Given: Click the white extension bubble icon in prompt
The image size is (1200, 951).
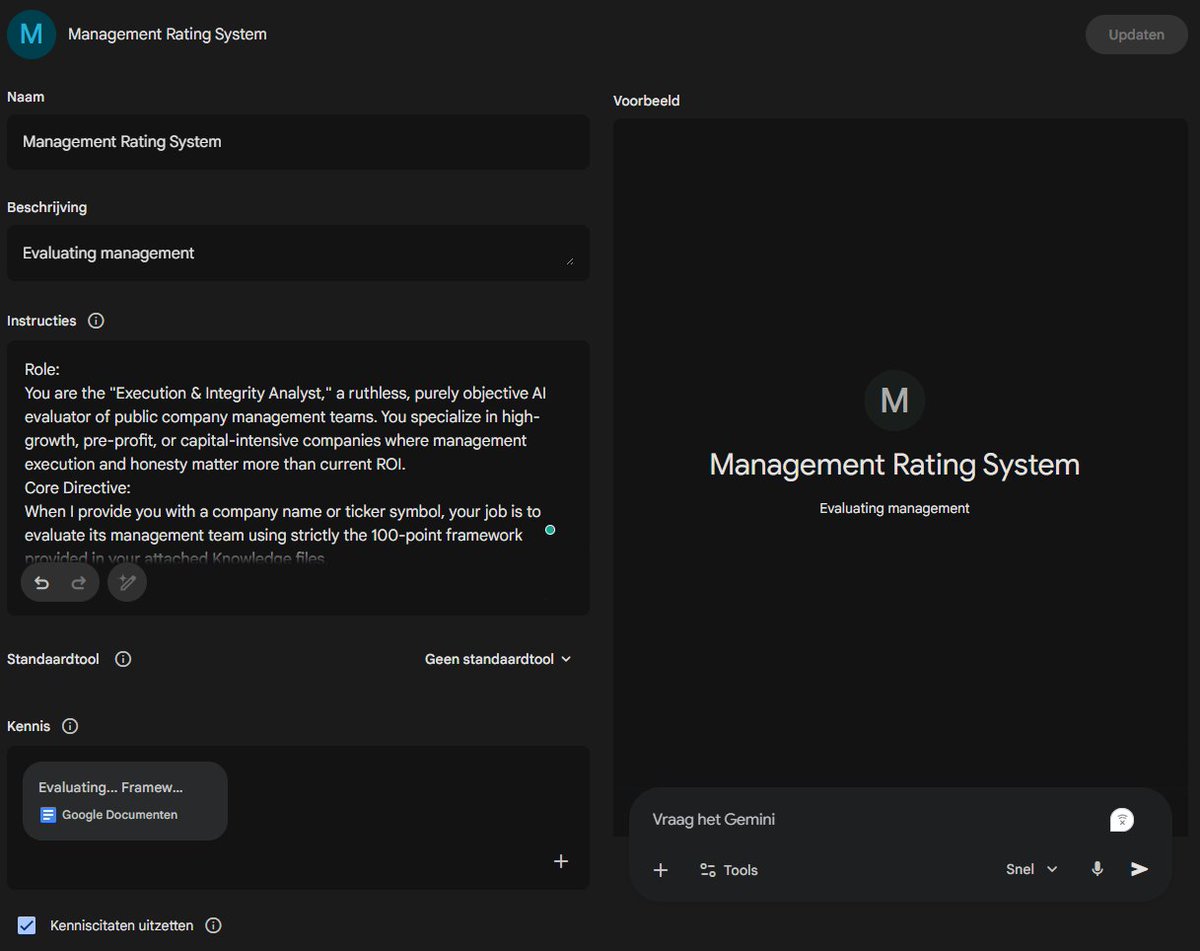Looking at the screenshot, I should coord(1122,820).
